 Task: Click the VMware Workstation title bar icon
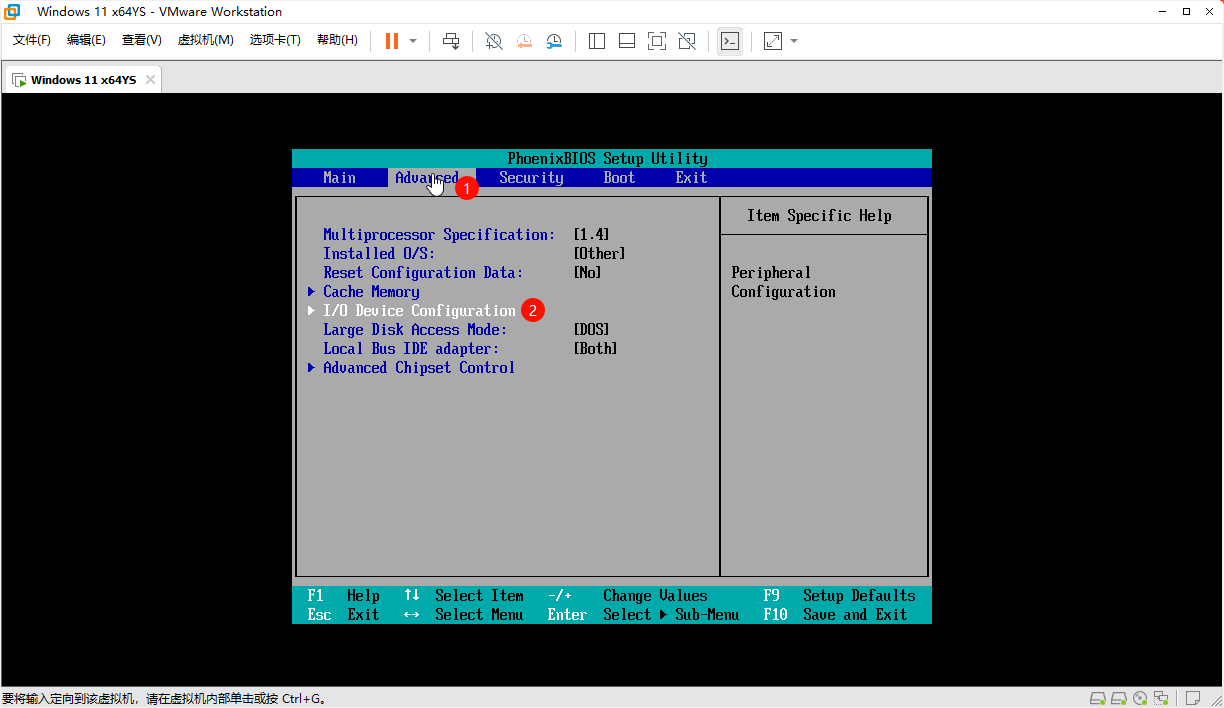13,12
